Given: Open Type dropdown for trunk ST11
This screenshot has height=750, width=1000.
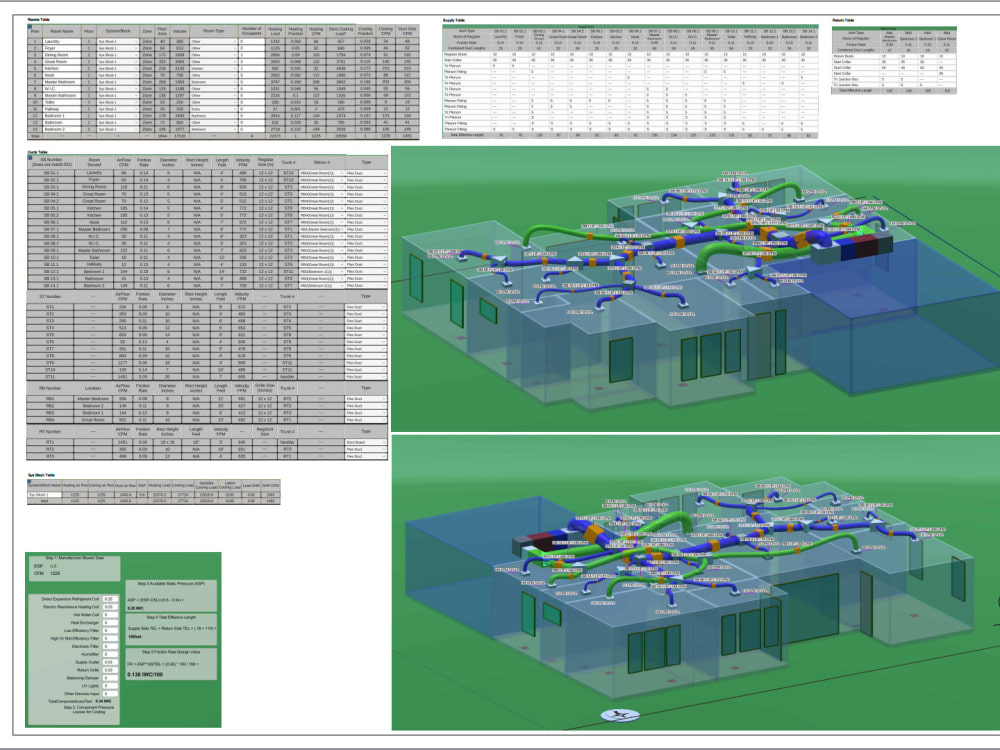Looking at the screenshot, I should (366, 377).
